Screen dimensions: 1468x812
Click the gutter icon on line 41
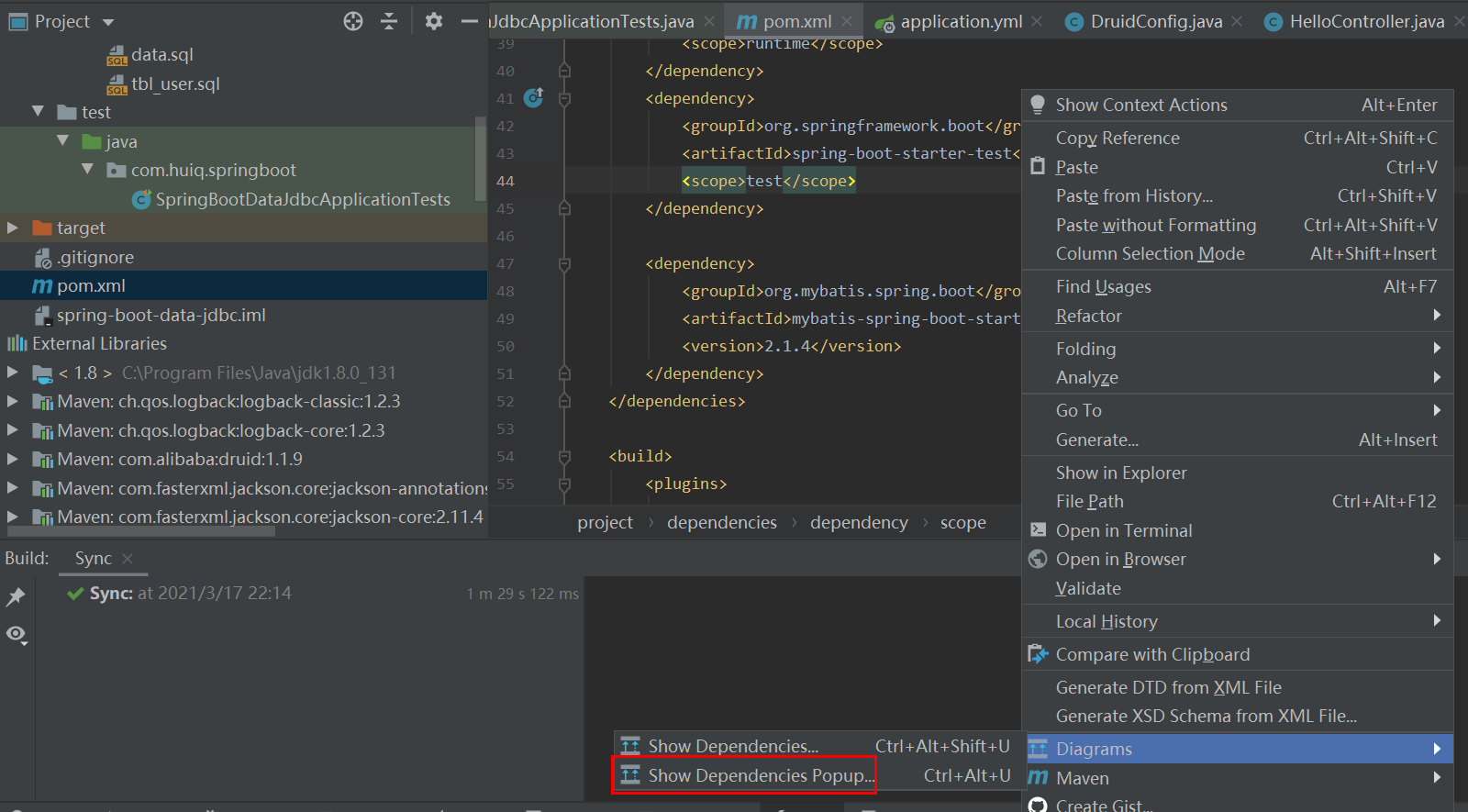pyautogui.click(x=533, y=97)
